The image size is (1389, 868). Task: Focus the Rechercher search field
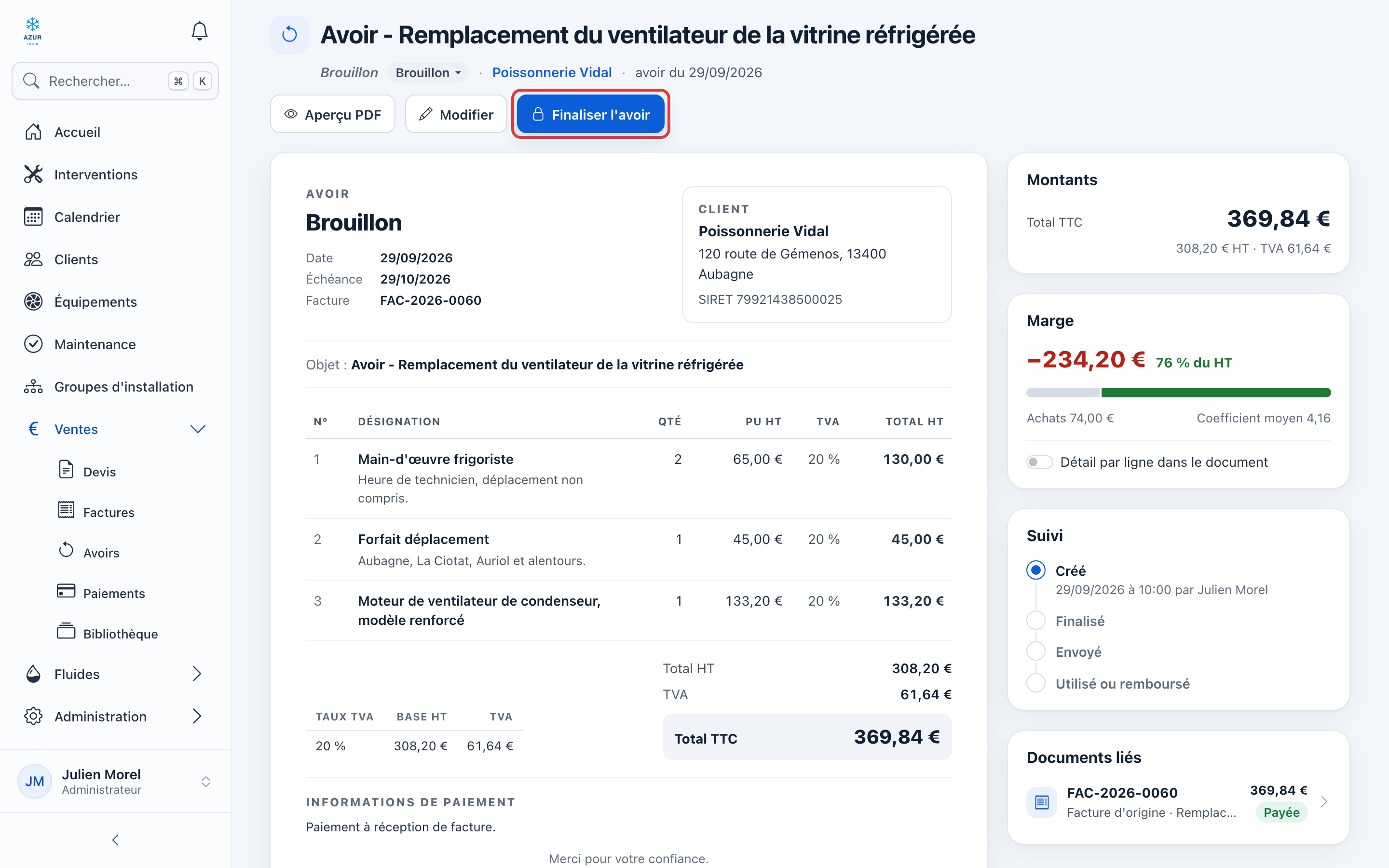115,81
